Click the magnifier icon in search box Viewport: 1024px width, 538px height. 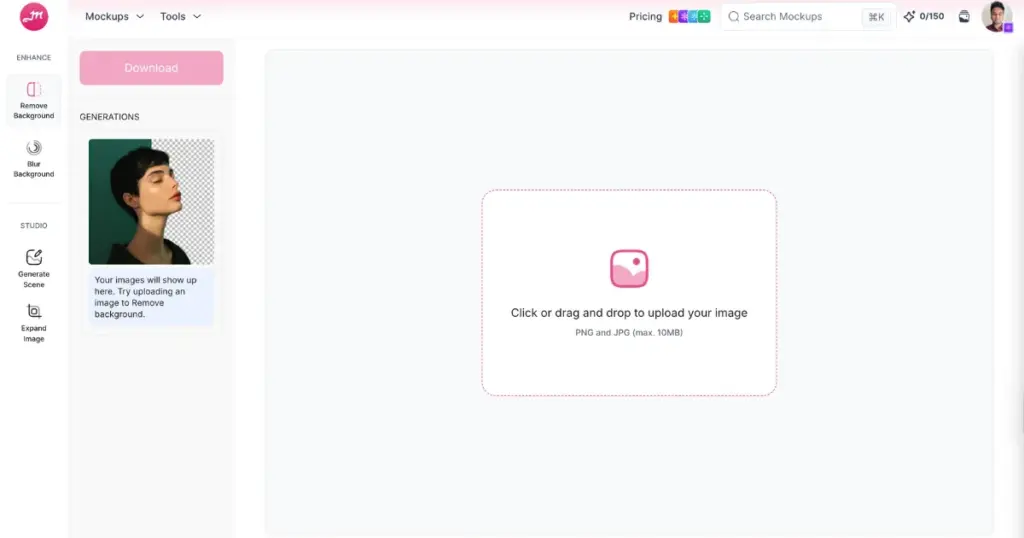(733, 16)
